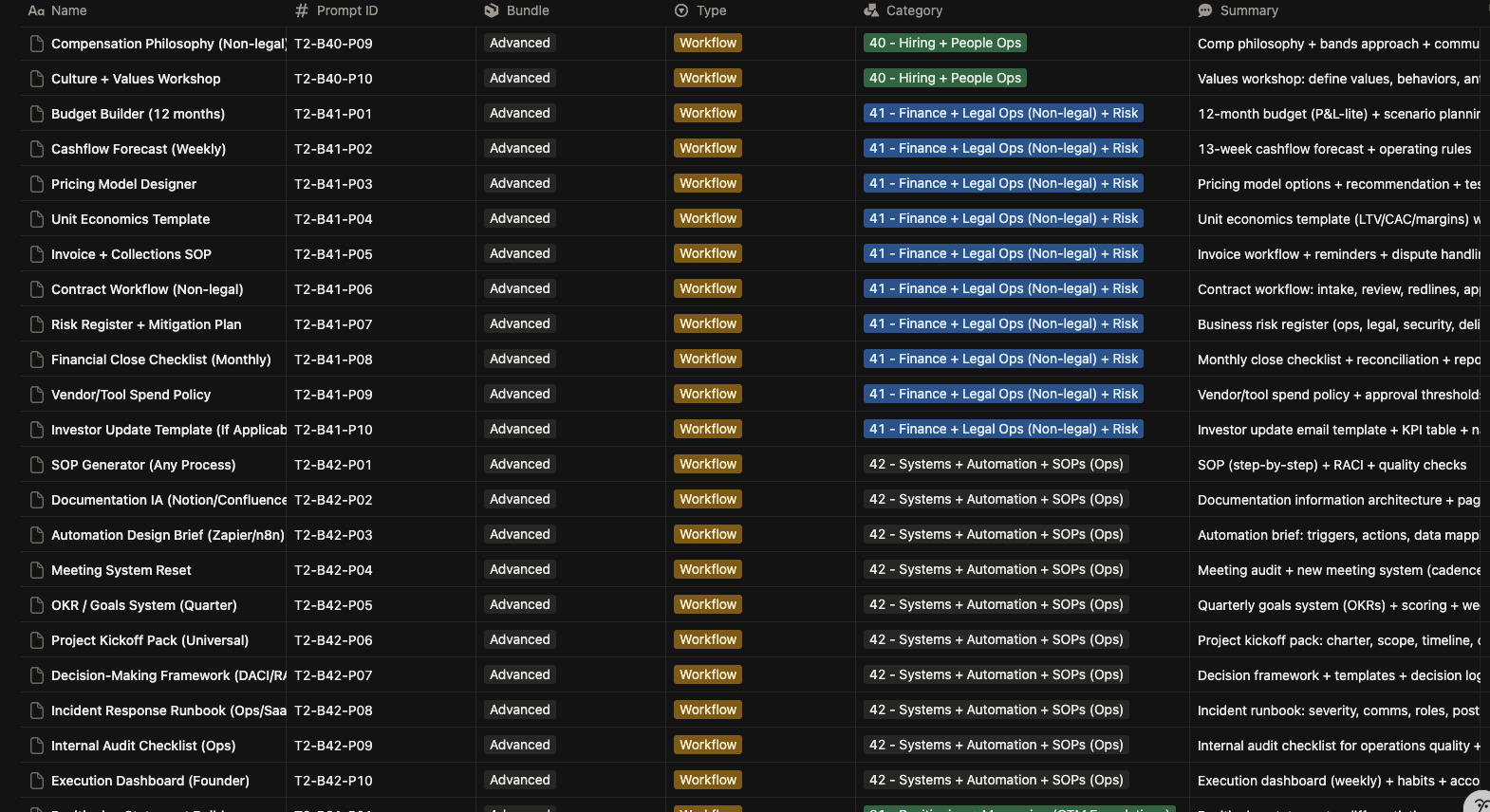Click the page icon beside Financial Close Checklist
This screenshot has width=1490, height=812.
[37, 360]
